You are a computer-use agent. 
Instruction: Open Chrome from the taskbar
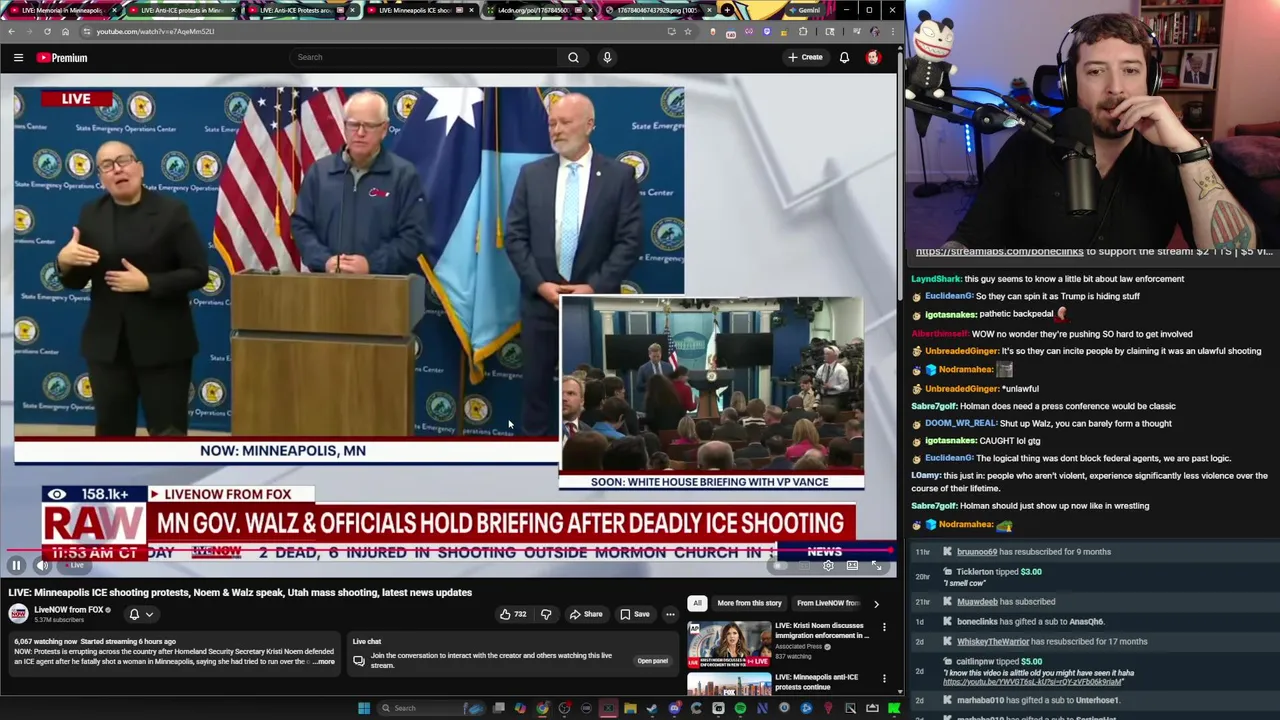[x=542, y=708]
